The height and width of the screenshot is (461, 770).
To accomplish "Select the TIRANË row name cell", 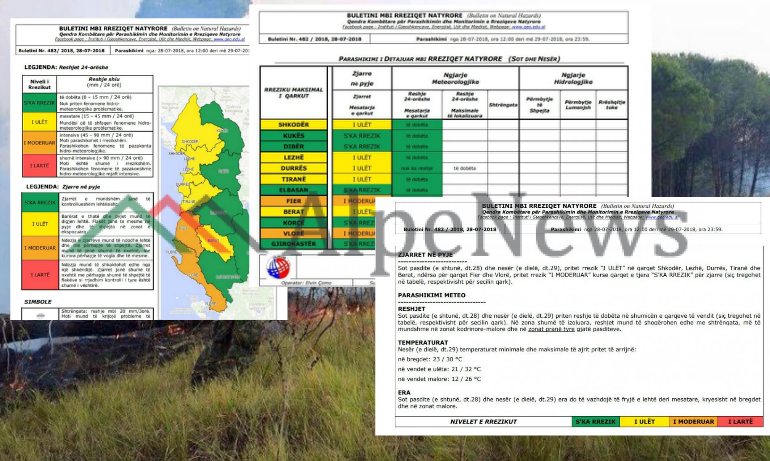I will pos(294,179).
